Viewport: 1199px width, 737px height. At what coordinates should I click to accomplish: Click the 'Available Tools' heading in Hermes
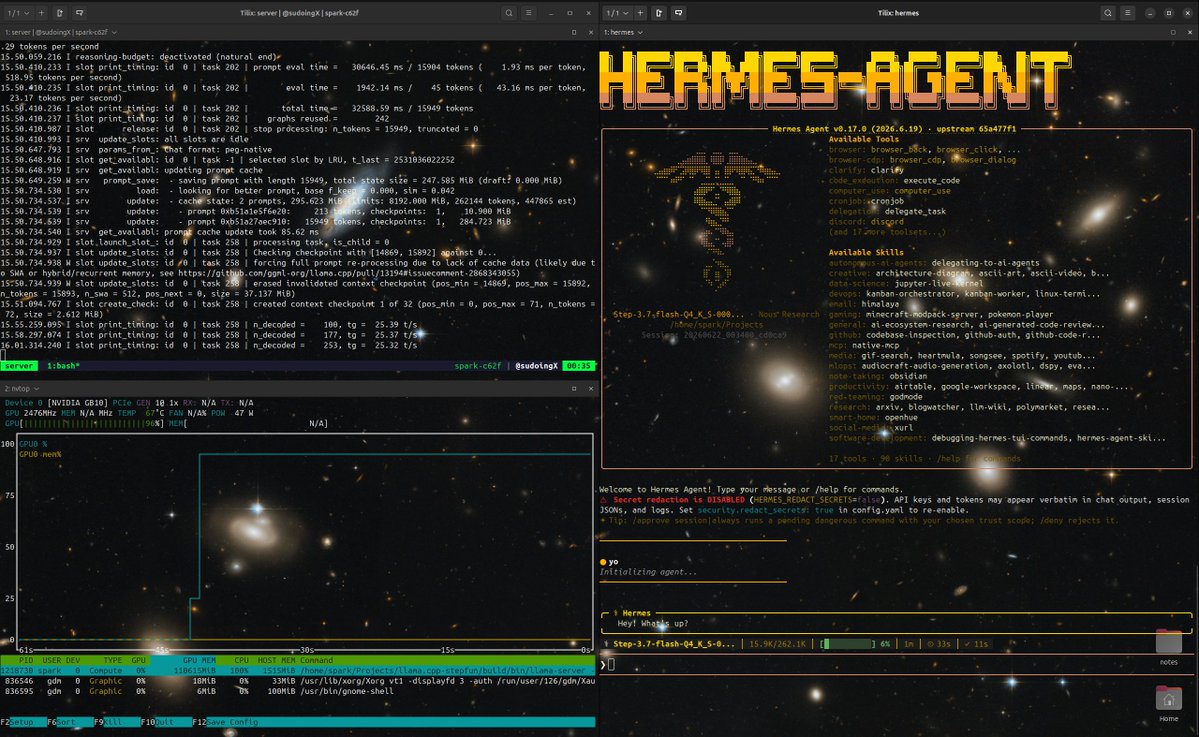point(863,139)
